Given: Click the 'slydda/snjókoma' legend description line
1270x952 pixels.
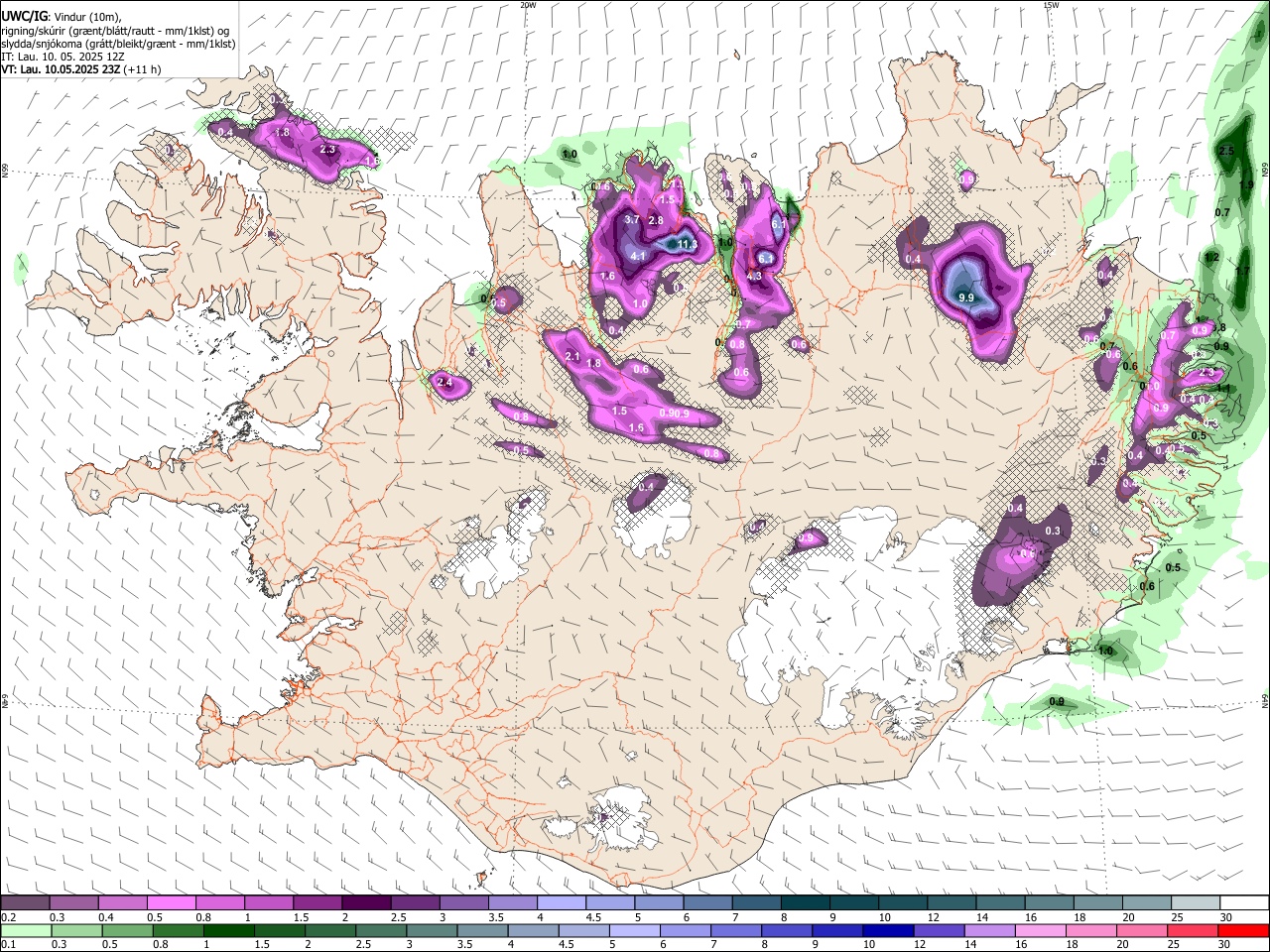Looking at the screenshot, I should 118,44.
